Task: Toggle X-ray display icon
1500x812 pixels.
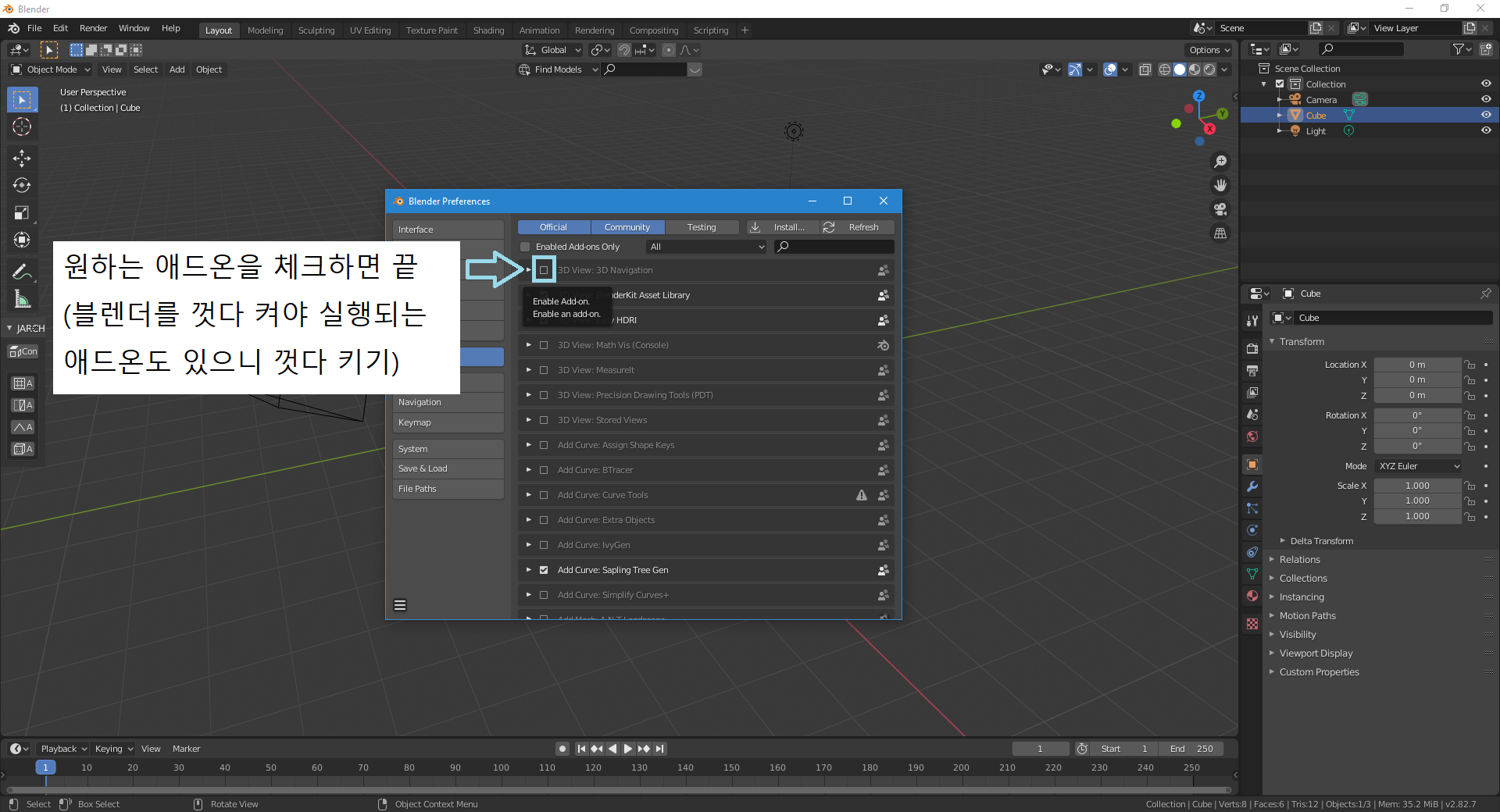Action: [1145, 69]
